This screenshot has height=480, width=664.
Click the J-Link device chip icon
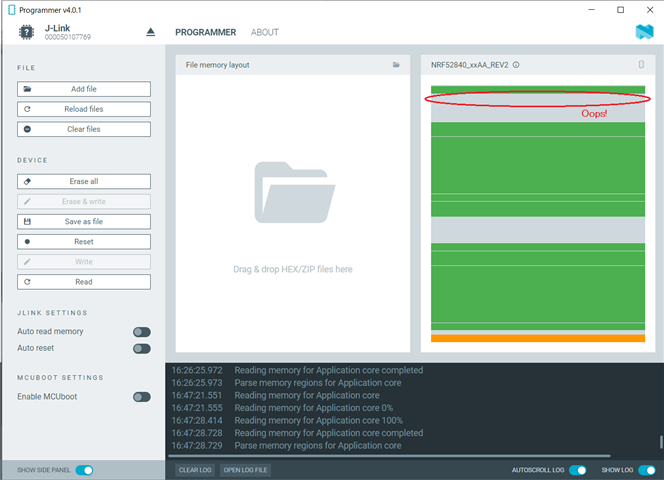26,32
